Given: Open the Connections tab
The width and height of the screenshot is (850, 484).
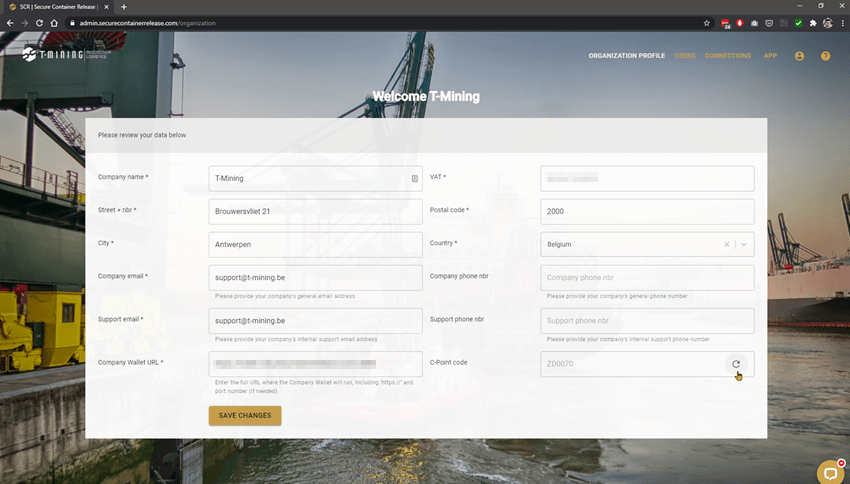Looking at the screenshot, I should coord(727,56).
